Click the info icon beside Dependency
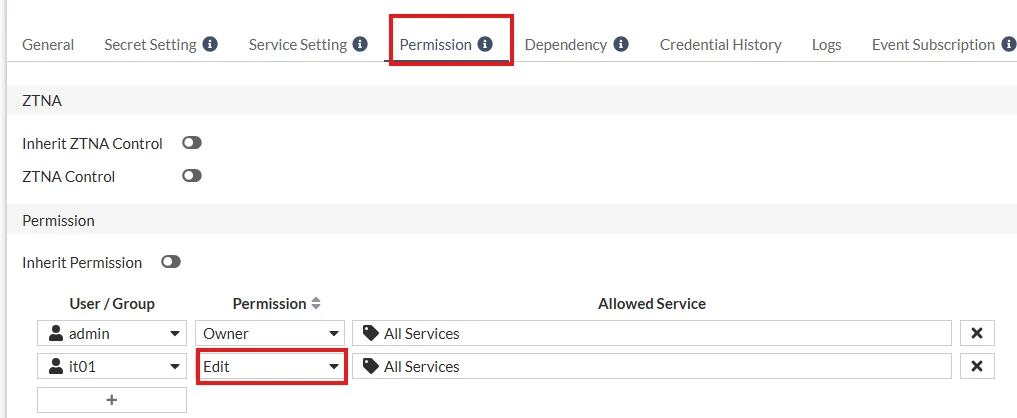The width and height of the screenshot is (1017, 418). click(621, 44)
